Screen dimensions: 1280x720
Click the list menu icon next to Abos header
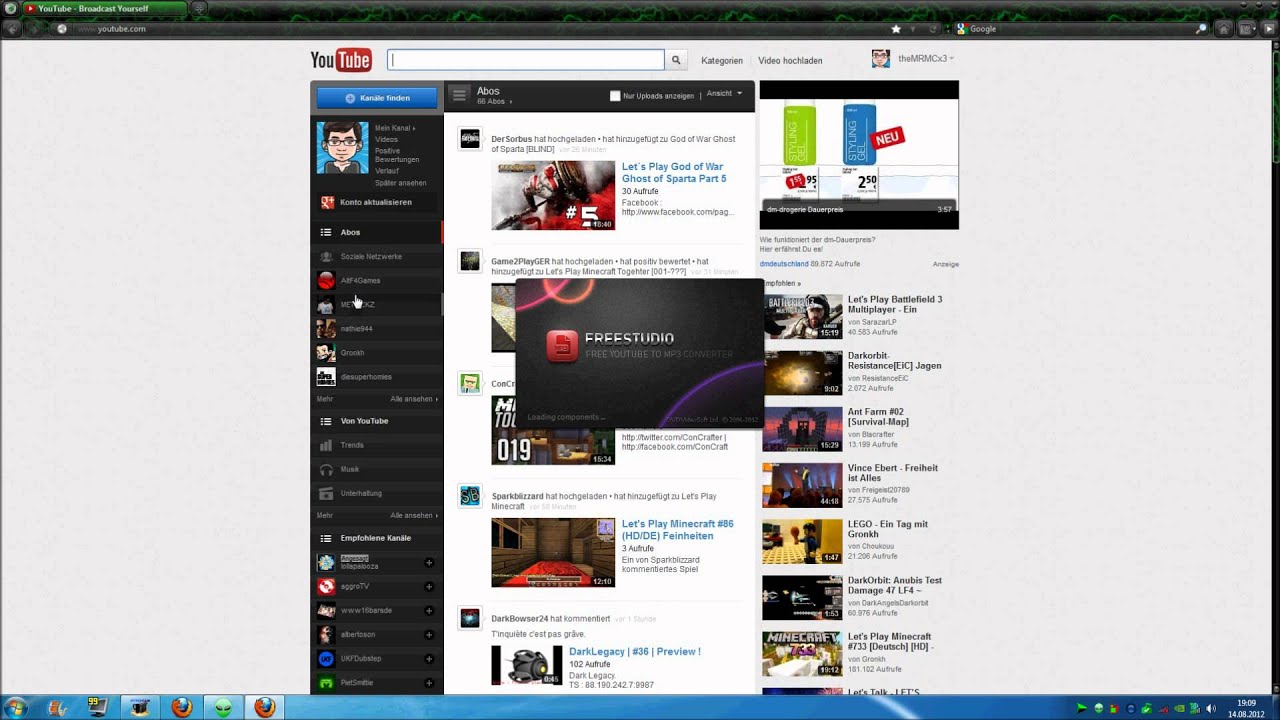pyautogui.click(x=459, y=95)
